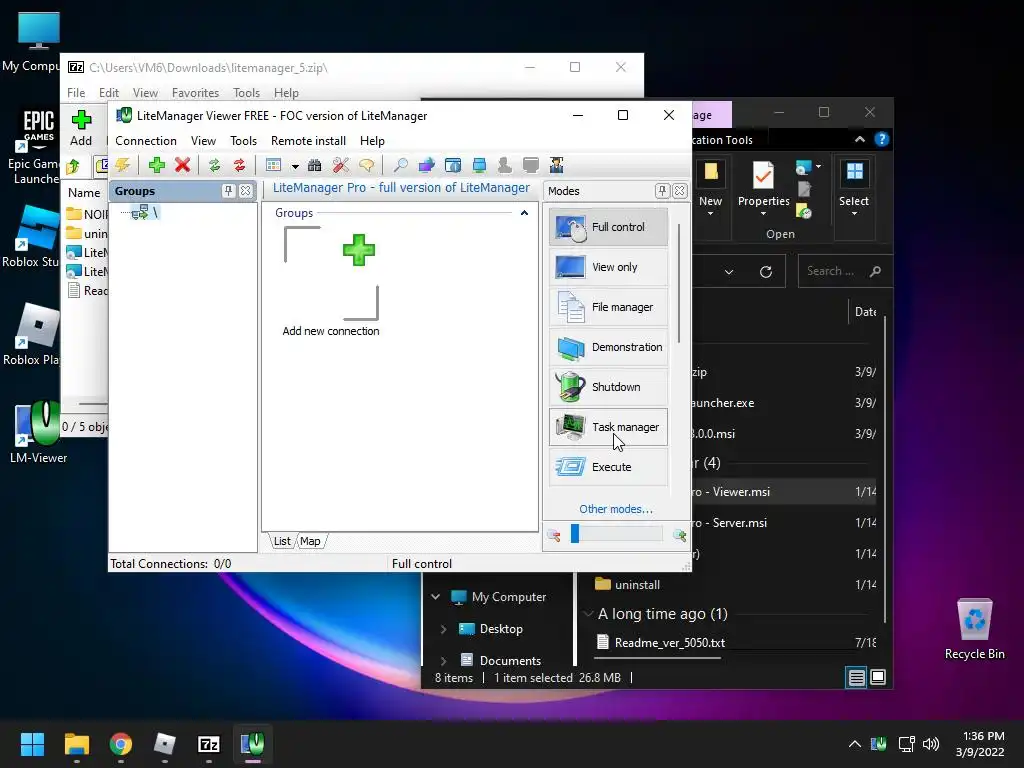Switch to the List tab
The width and height of the screenshot is (1024, 768).
pos(282,541)
